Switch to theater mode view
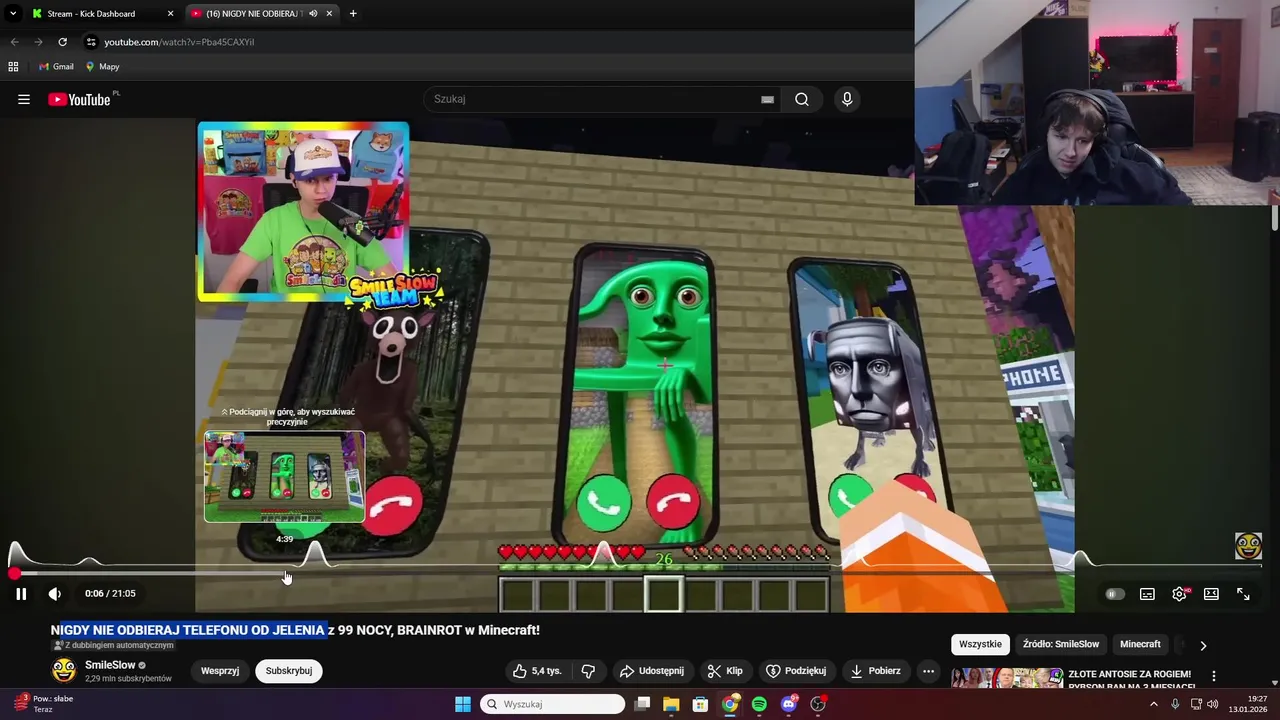 click(x=1211, y=594)
